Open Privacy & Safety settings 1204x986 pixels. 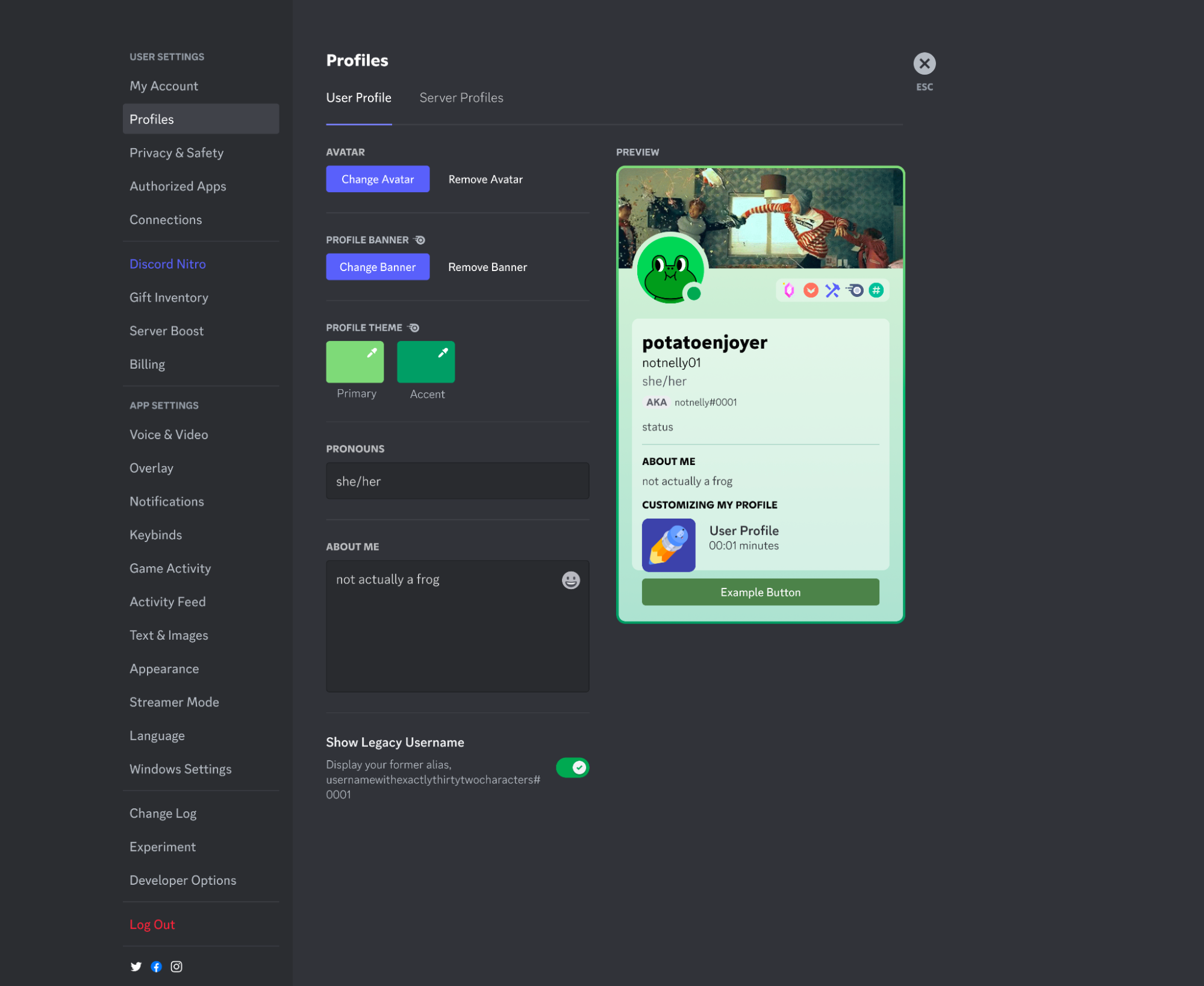(x=176, y=152)
